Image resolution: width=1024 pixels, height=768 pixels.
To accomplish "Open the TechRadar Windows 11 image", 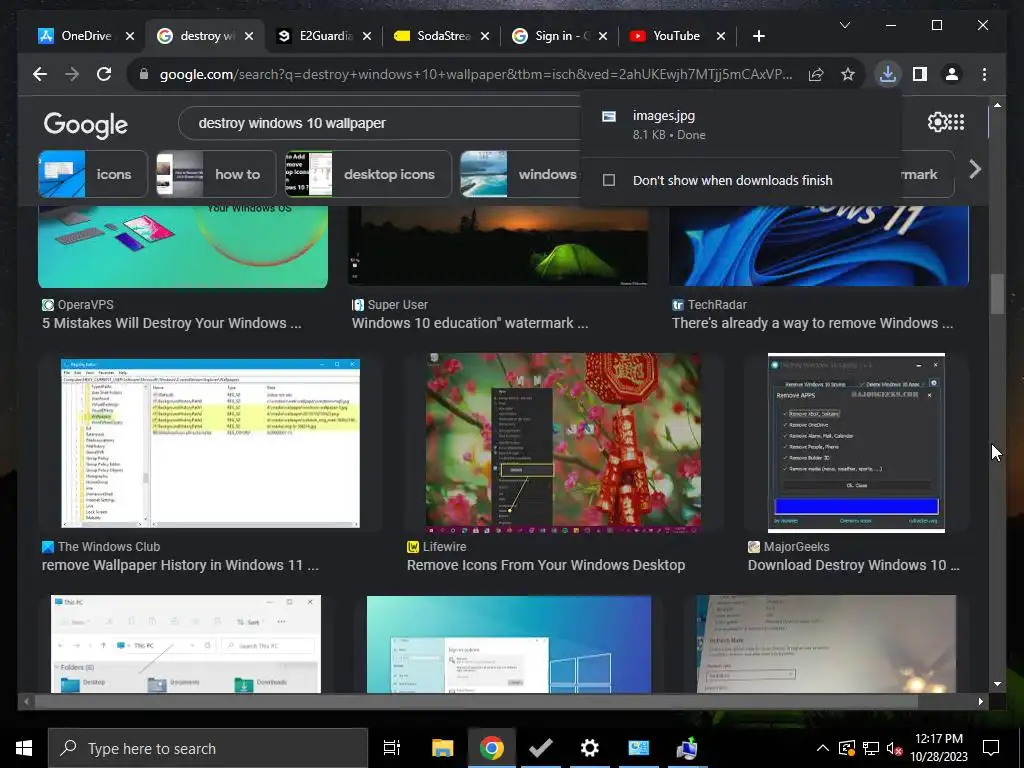I will (819, 246).
